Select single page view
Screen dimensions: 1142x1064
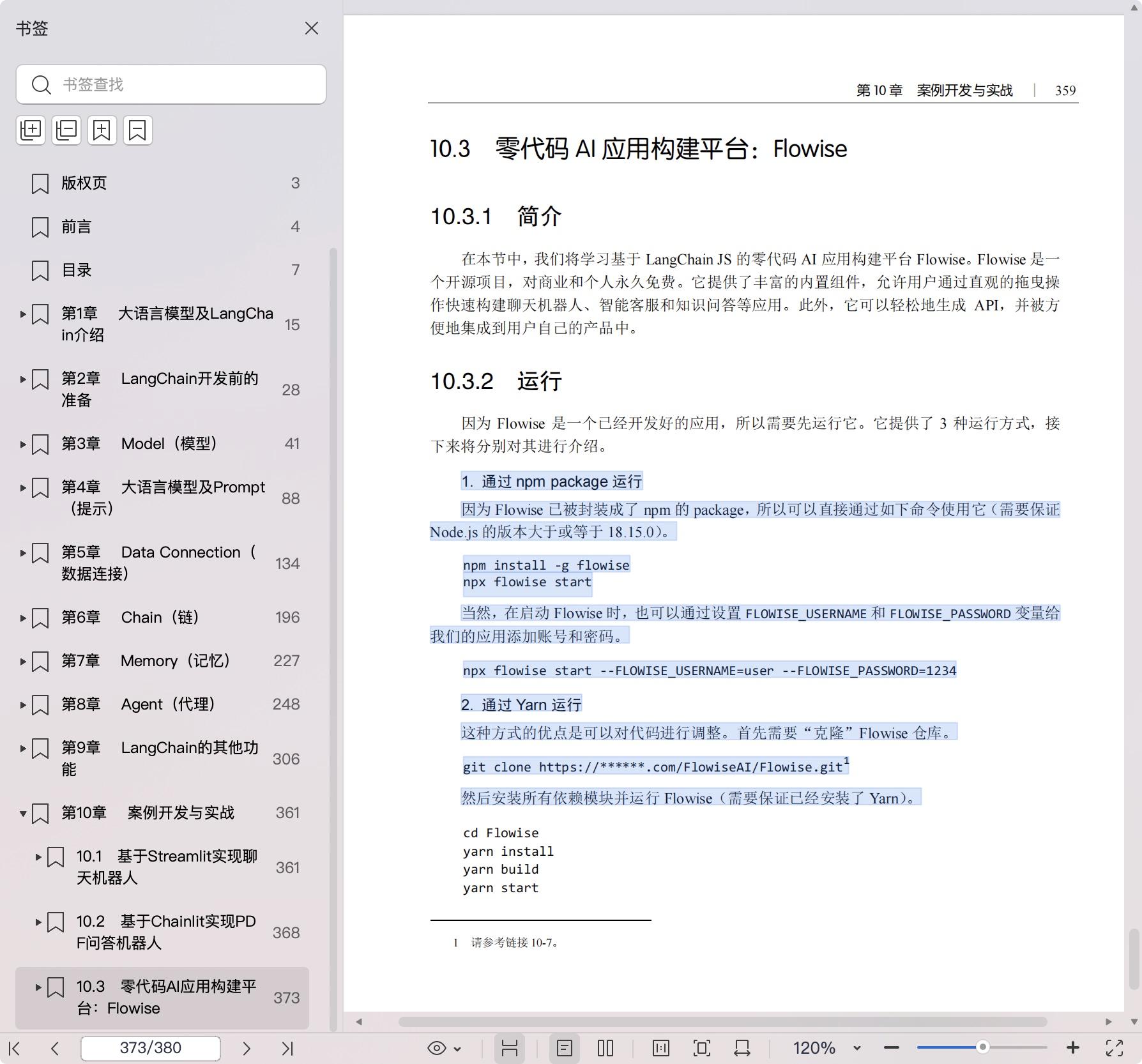[565, 1048]
